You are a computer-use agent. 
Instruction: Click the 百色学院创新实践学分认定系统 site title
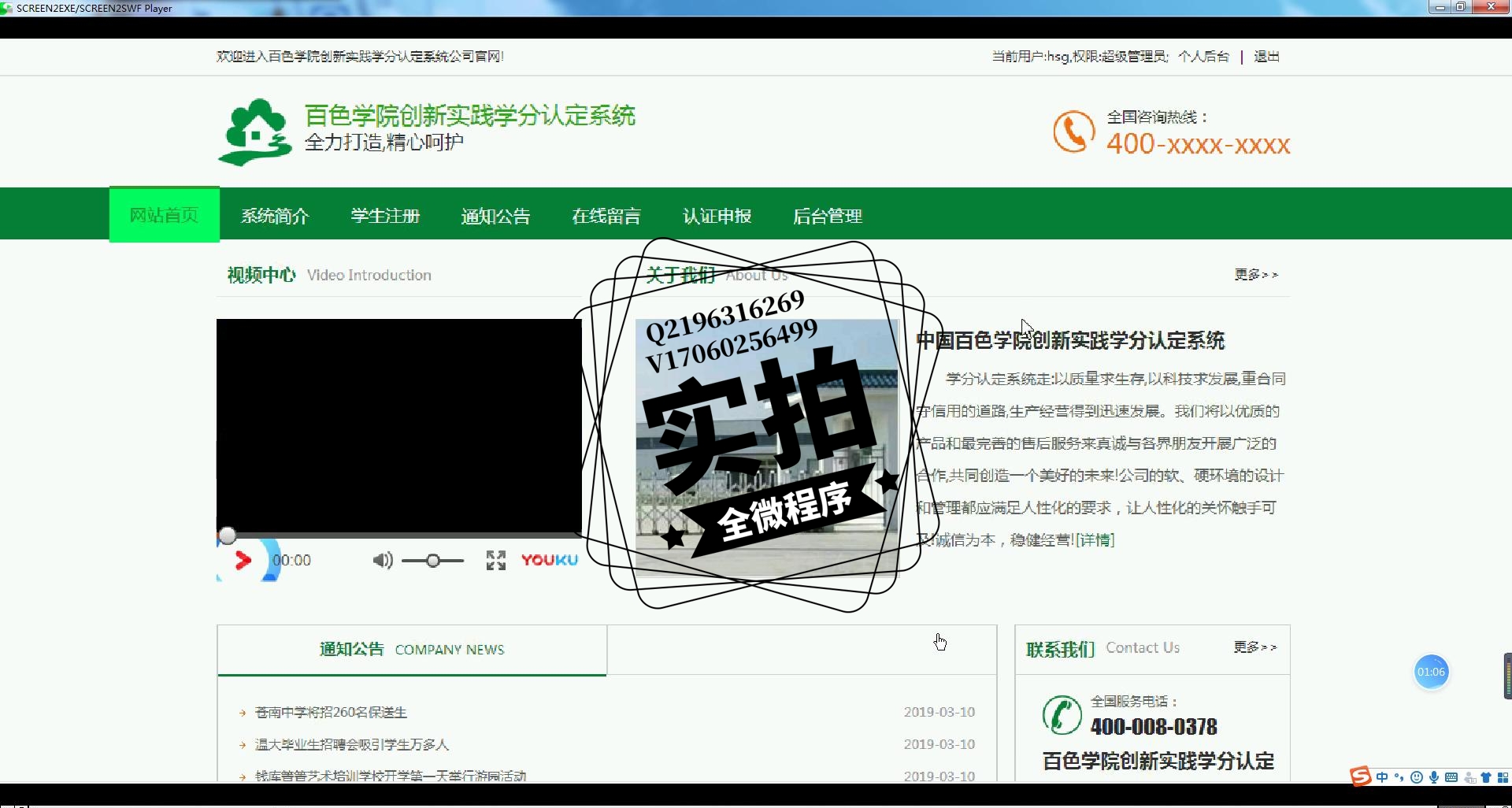(x=470, y=116)
